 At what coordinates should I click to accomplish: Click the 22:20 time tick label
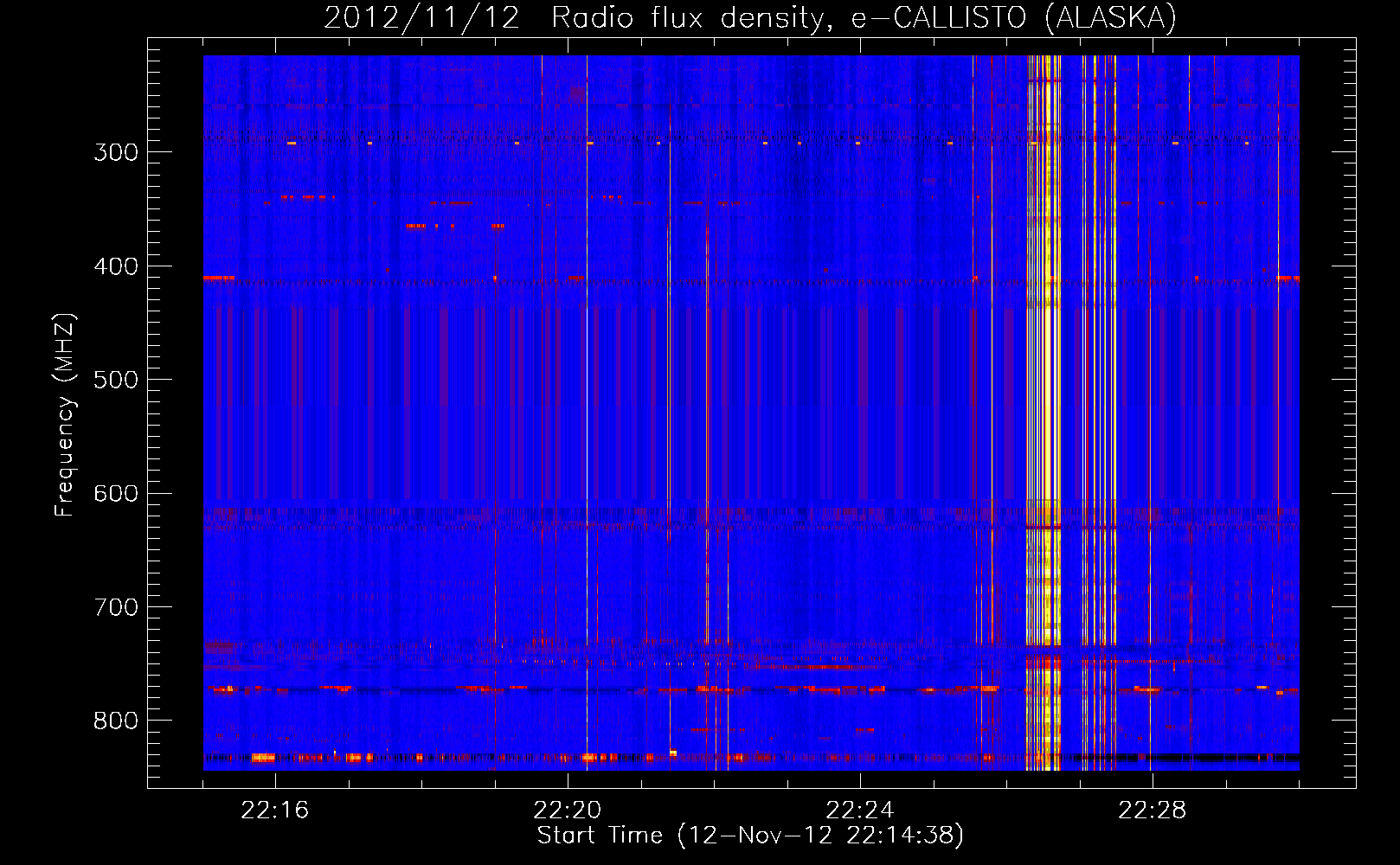coord(568,811)
